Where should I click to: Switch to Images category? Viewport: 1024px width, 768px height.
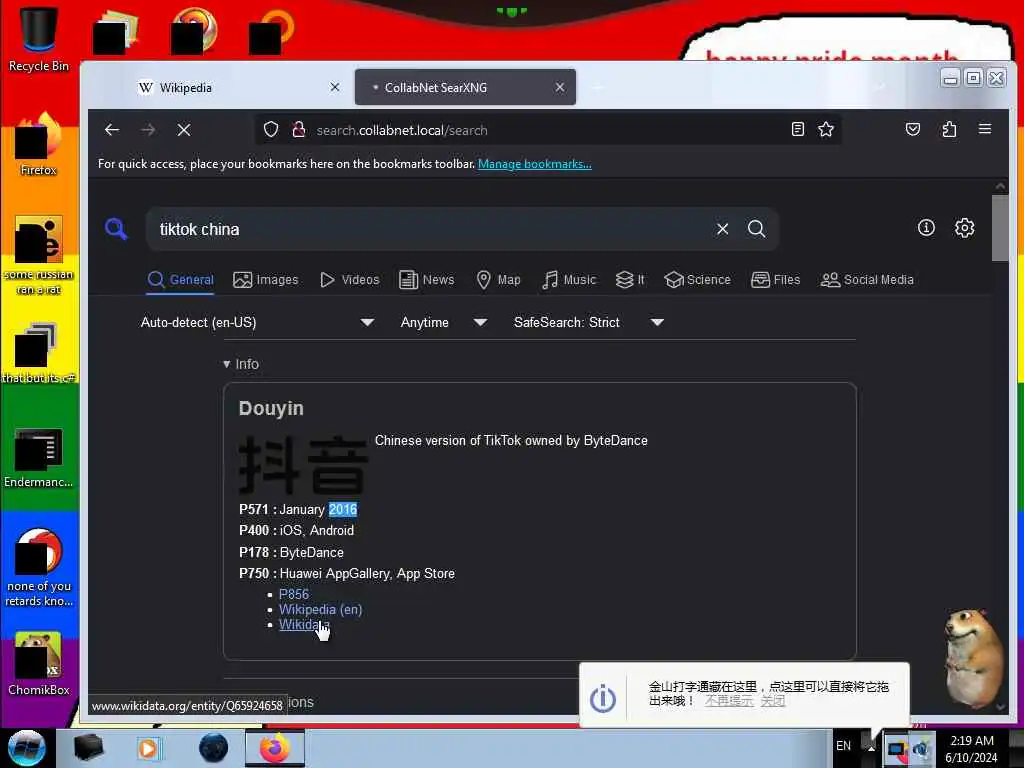(265, 280)
